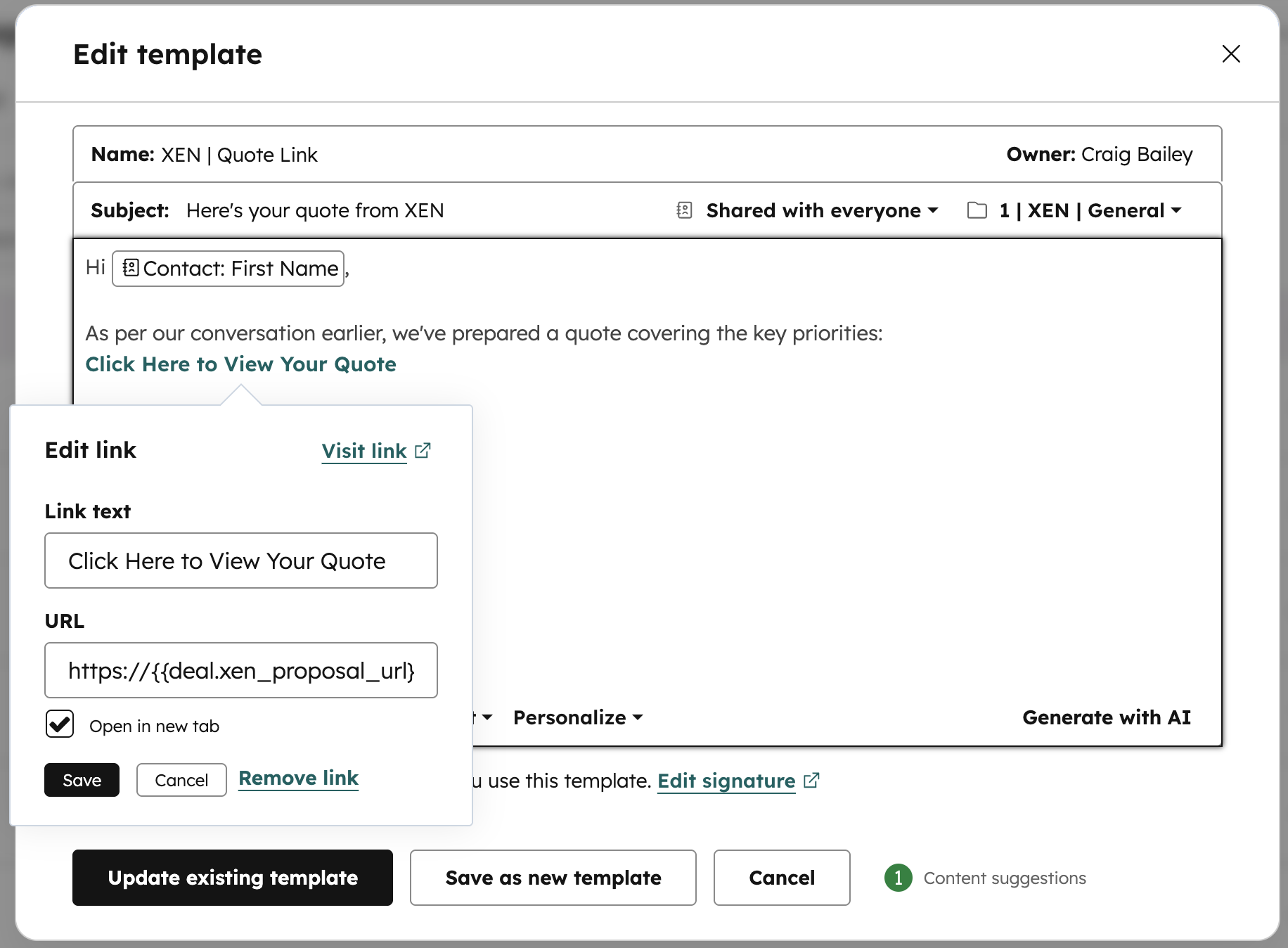Click the folder icon beside 1 | XEN | General

tap(977, 210)
